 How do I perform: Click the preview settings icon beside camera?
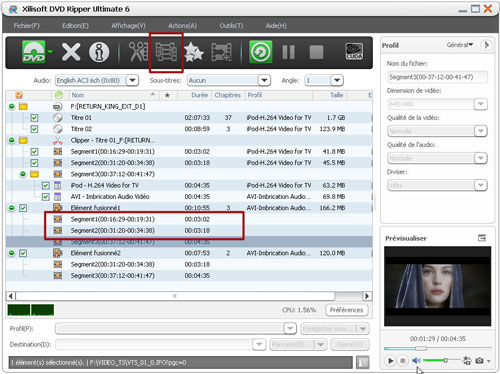[x=467, y=360]
